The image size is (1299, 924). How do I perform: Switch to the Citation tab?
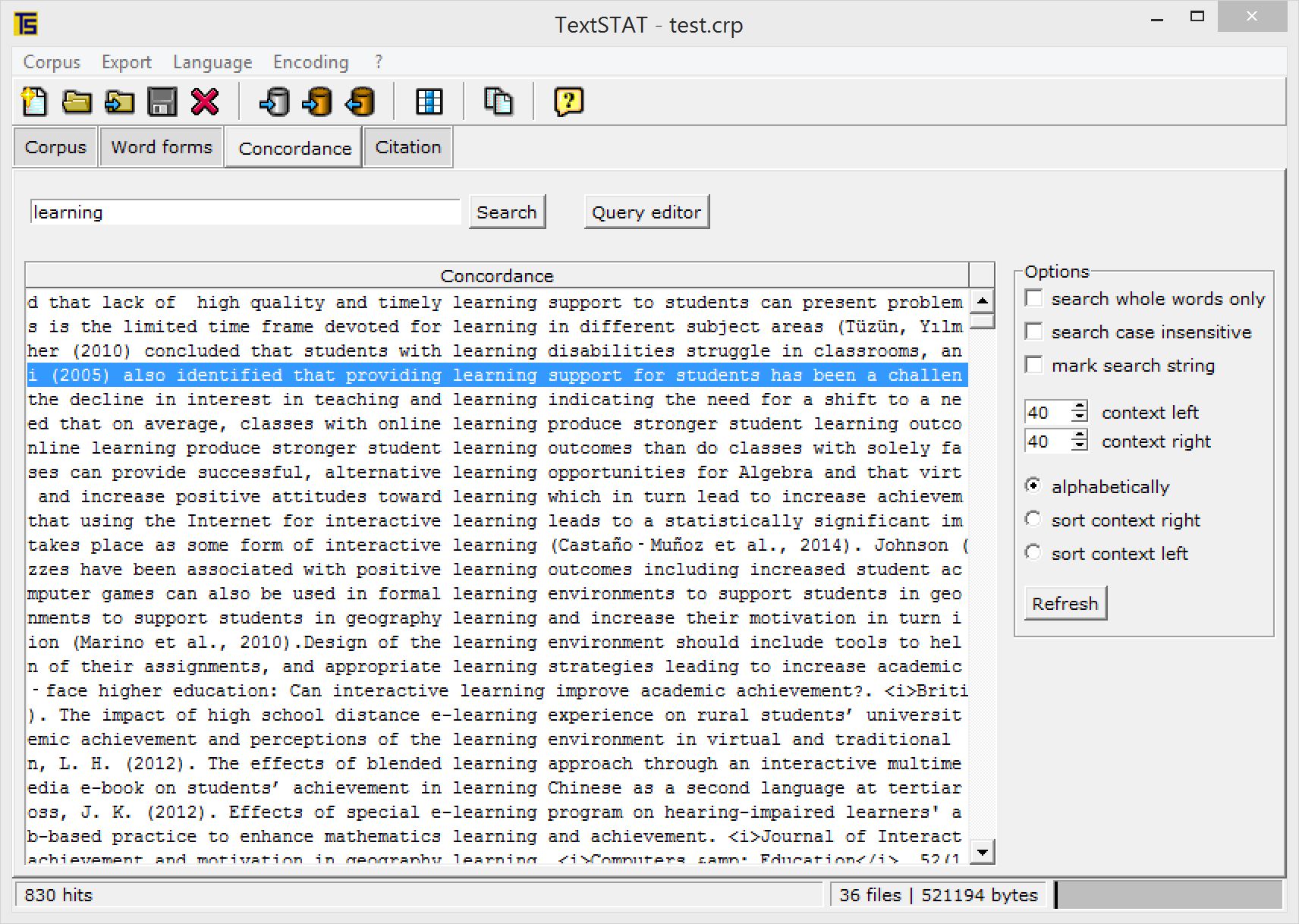(408, 147)
